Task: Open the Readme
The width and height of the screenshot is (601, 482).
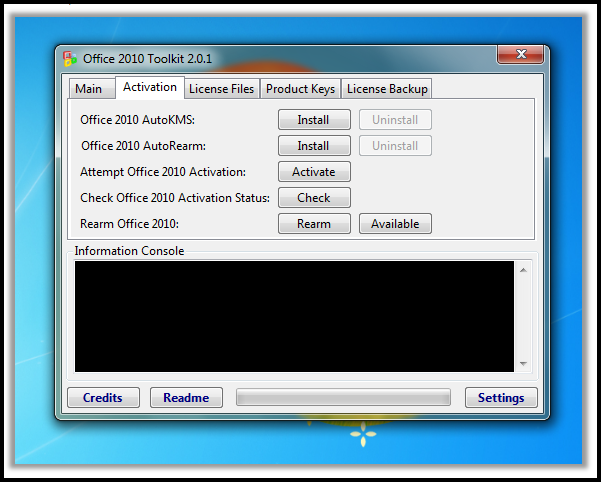Action: pyautogui.click(x=186, y=398)
